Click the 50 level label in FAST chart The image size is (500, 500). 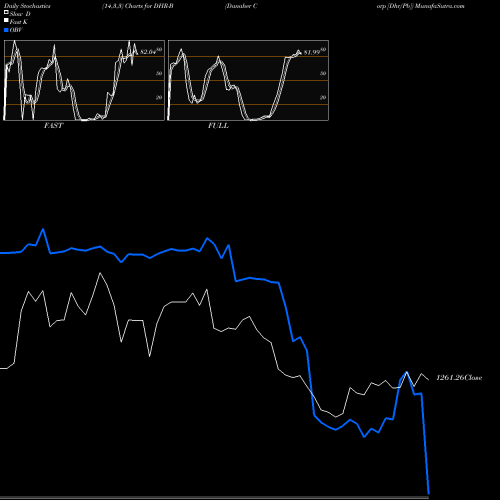[159, 73]
